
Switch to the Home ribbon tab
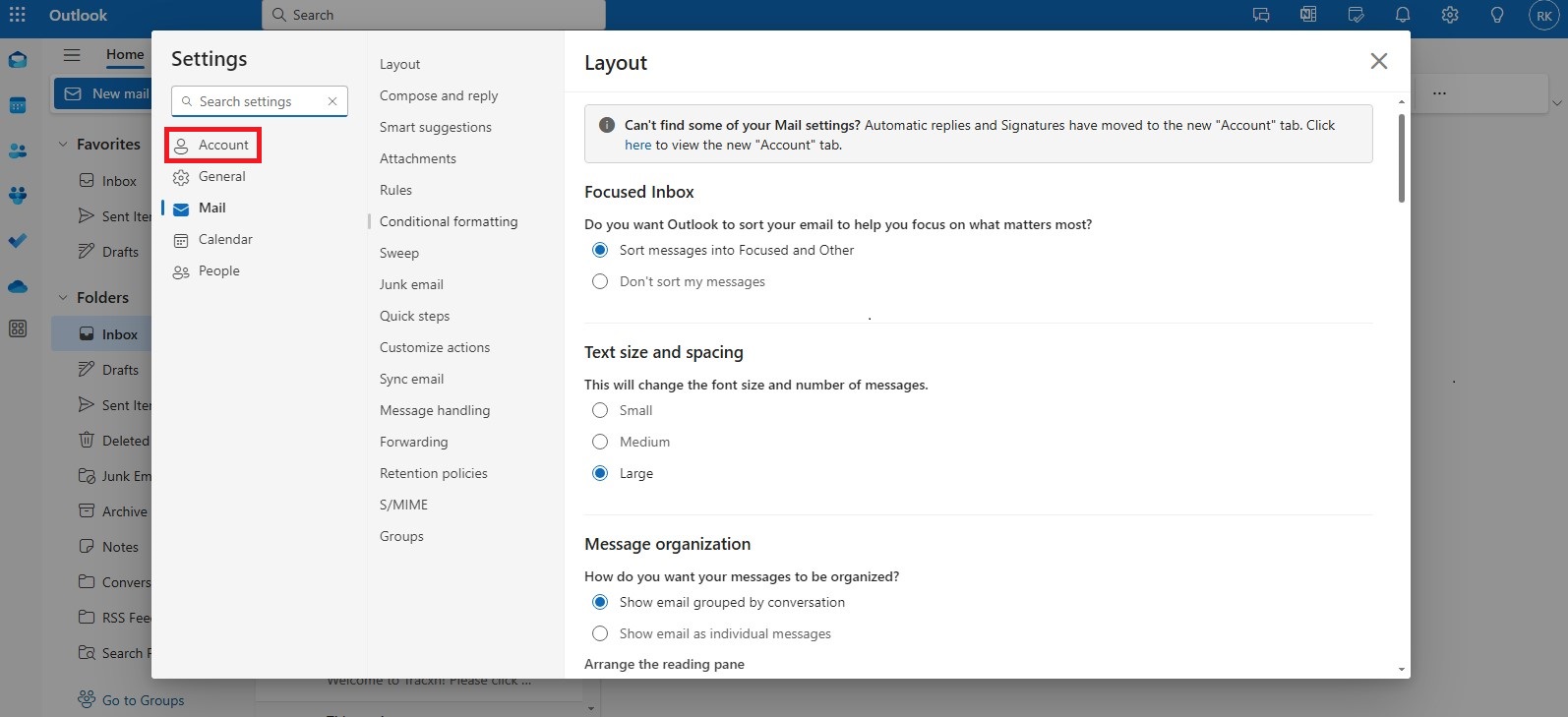[125, 54]
